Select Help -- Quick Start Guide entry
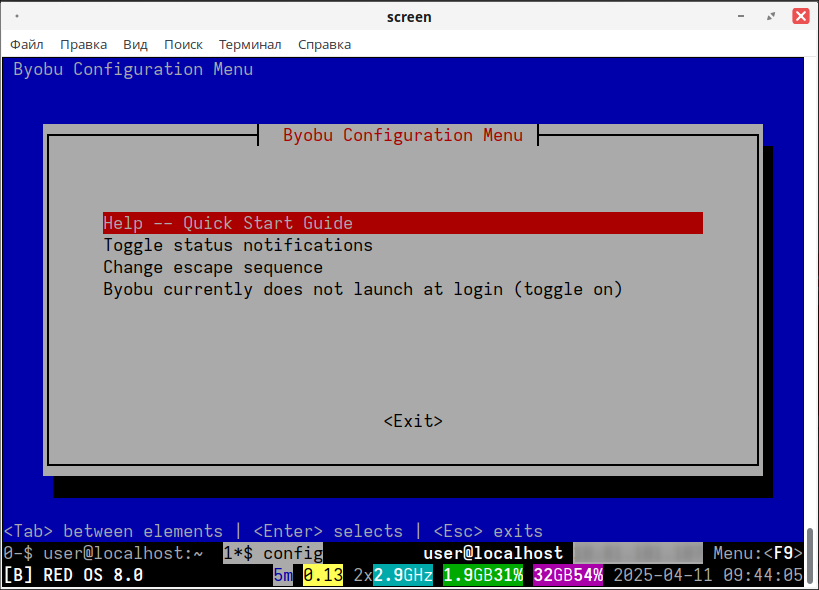This screenshot has width=819, height=590. click(x=403, y=223)
